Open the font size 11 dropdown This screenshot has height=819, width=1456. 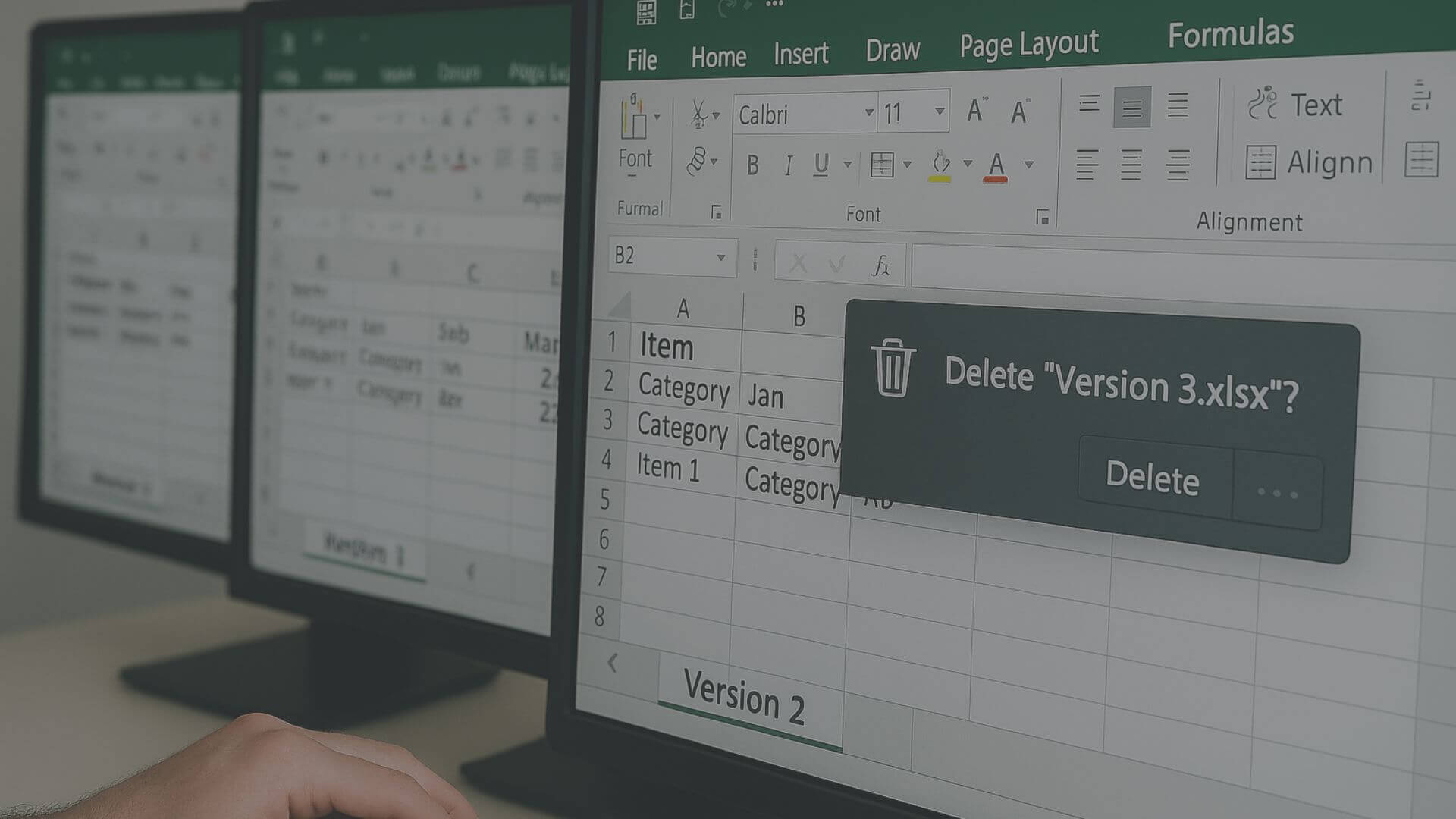940,111
